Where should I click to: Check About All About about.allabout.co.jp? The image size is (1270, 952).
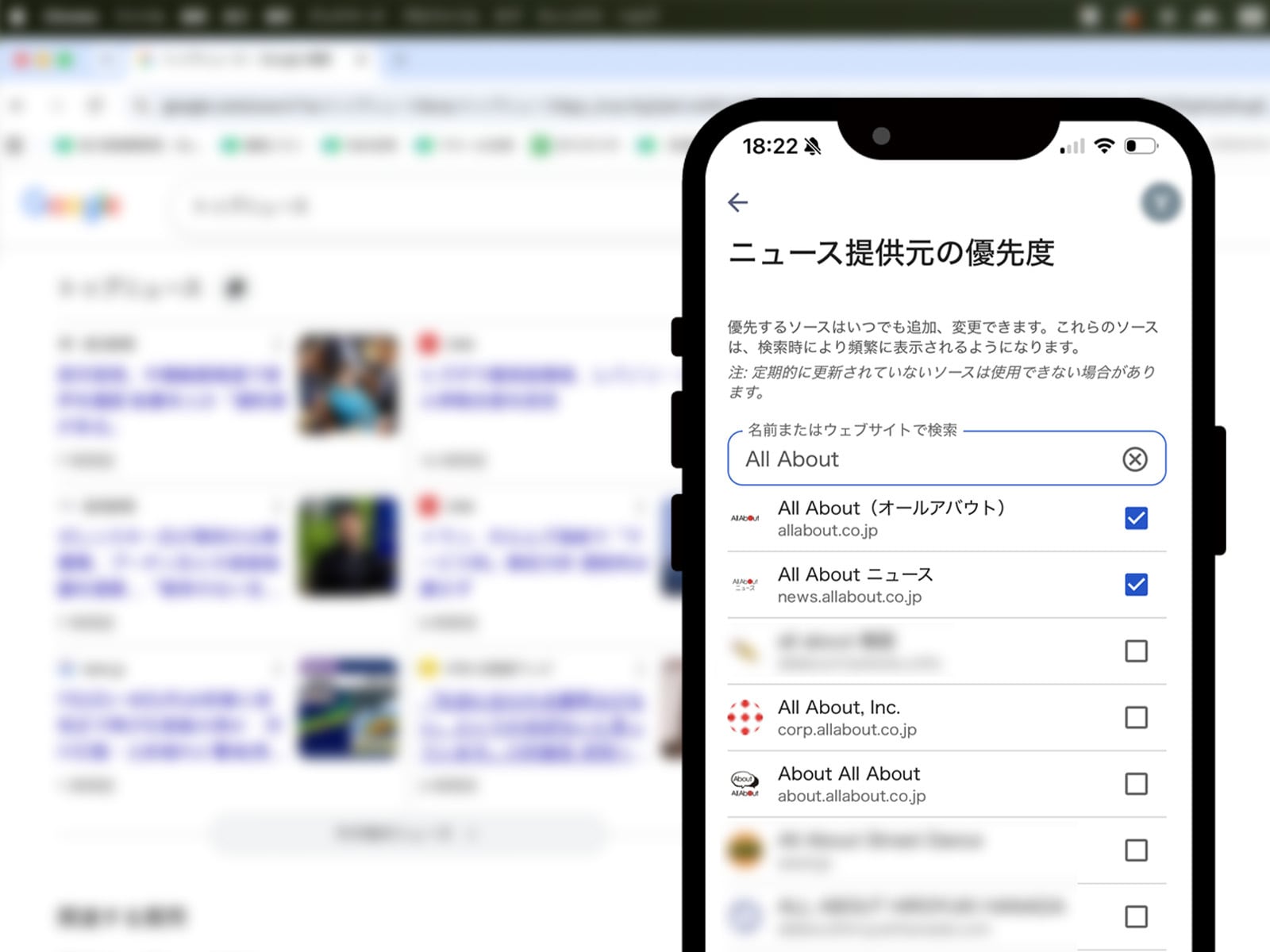click(x=1136, y=784)
